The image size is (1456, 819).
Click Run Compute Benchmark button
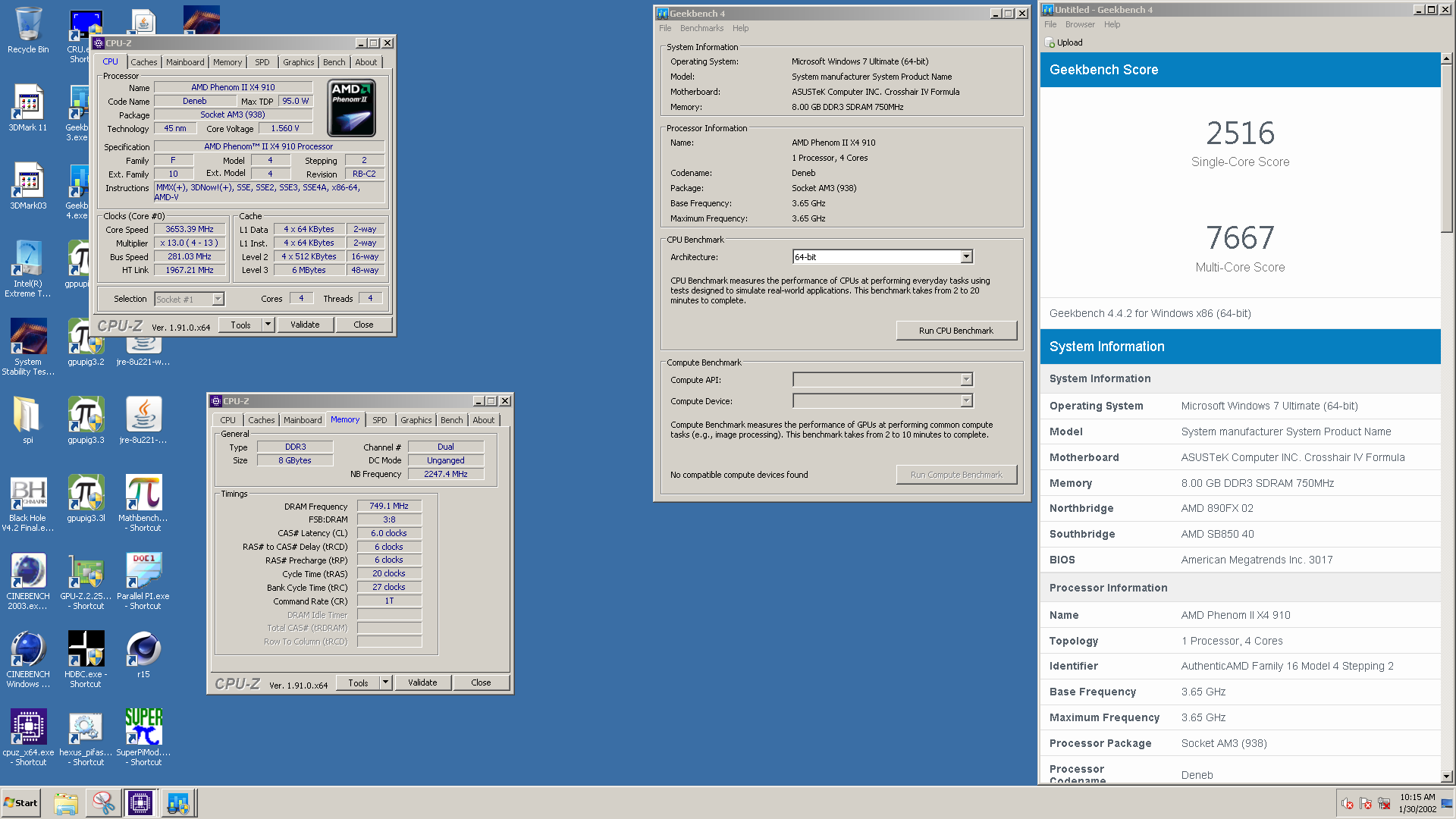pos(955,475)
